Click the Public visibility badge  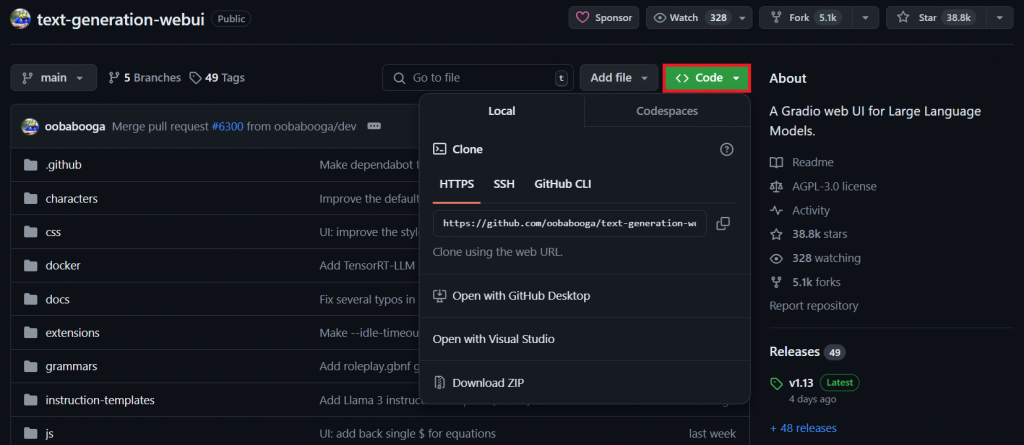(x=231, y=18)
